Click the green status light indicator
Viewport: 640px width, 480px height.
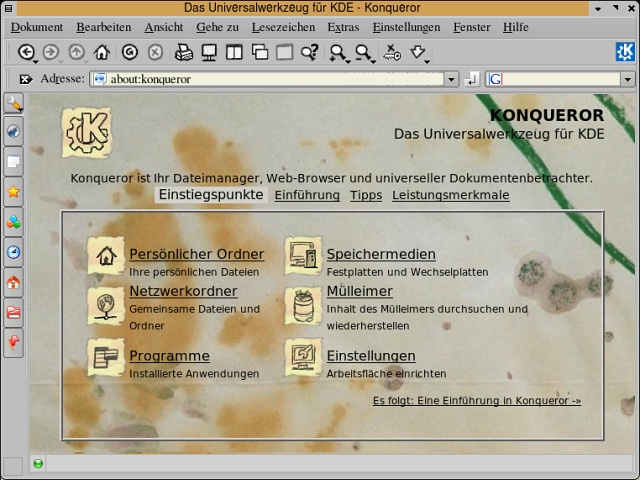[38, 464]
